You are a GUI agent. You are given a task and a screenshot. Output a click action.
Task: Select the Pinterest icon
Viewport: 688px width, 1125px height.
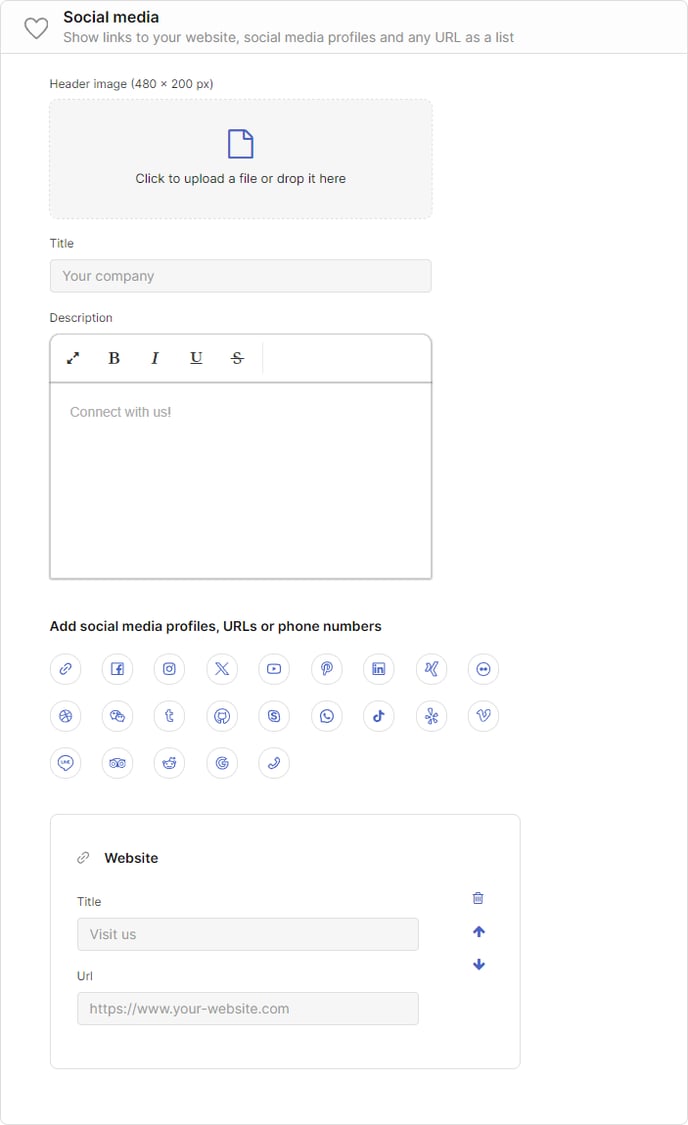[x=326, y=669]
